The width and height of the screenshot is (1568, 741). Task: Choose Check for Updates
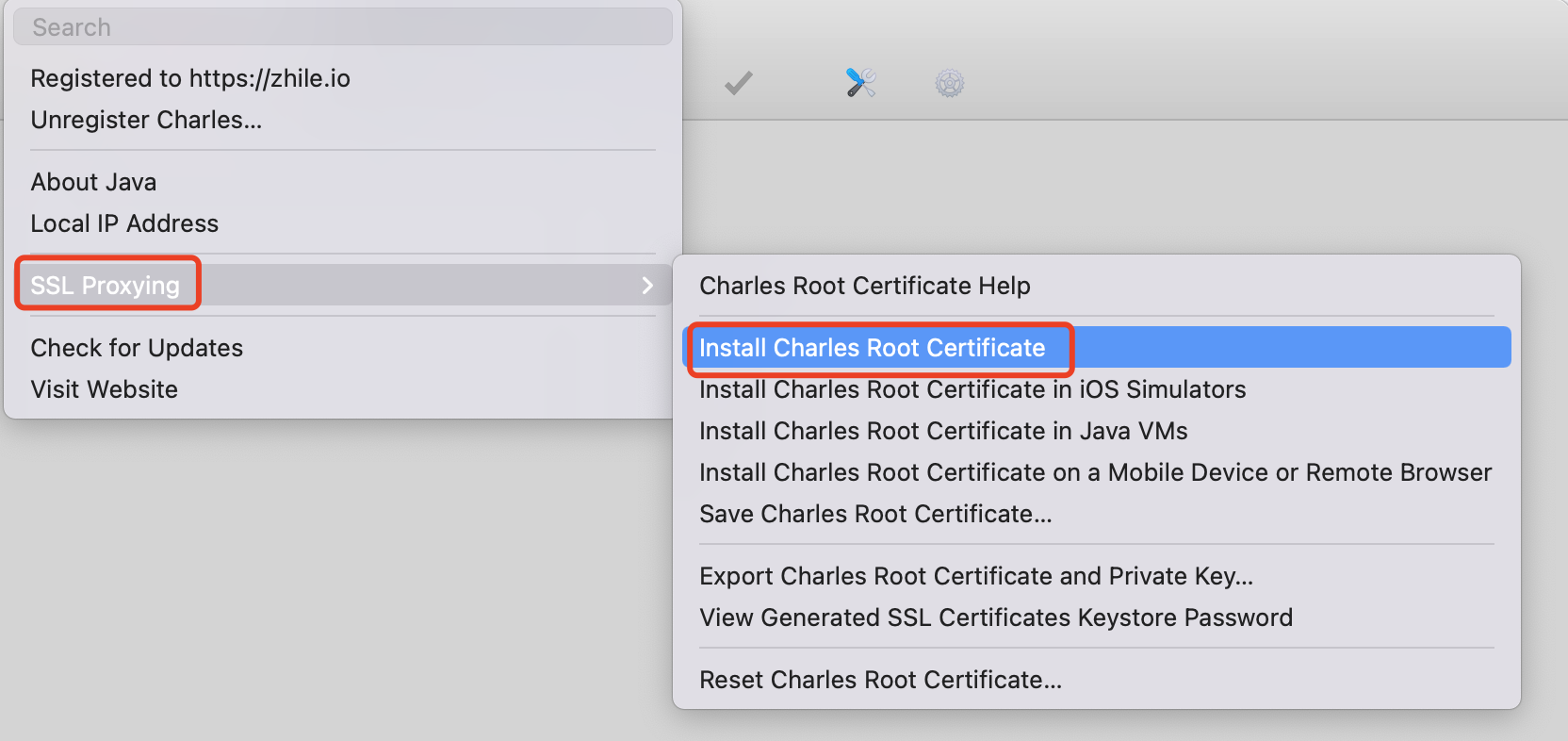137,348
